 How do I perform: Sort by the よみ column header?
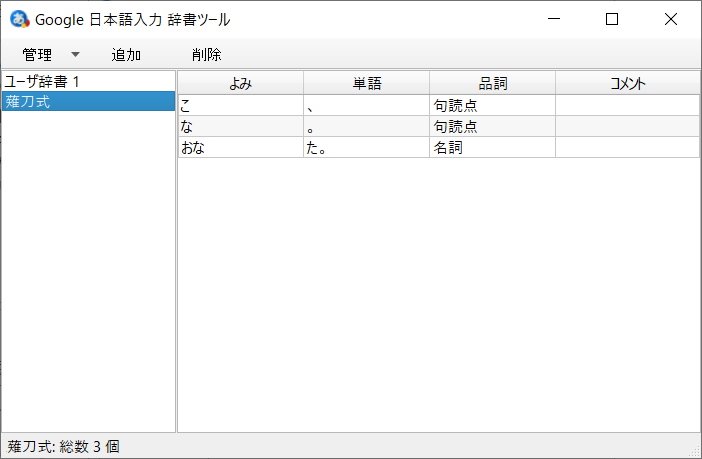[241, 83]
